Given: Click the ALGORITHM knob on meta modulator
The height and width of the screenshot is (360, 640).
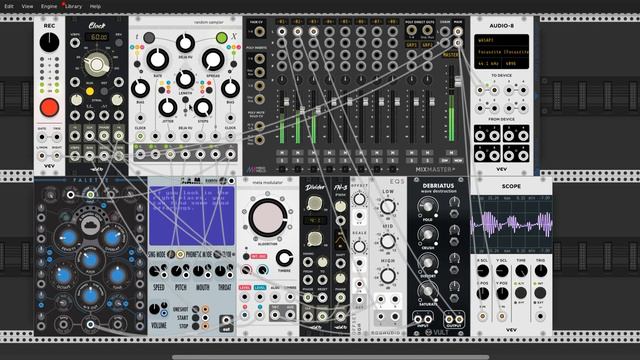Looking at the screenshot, I should (x=268, y=218).
